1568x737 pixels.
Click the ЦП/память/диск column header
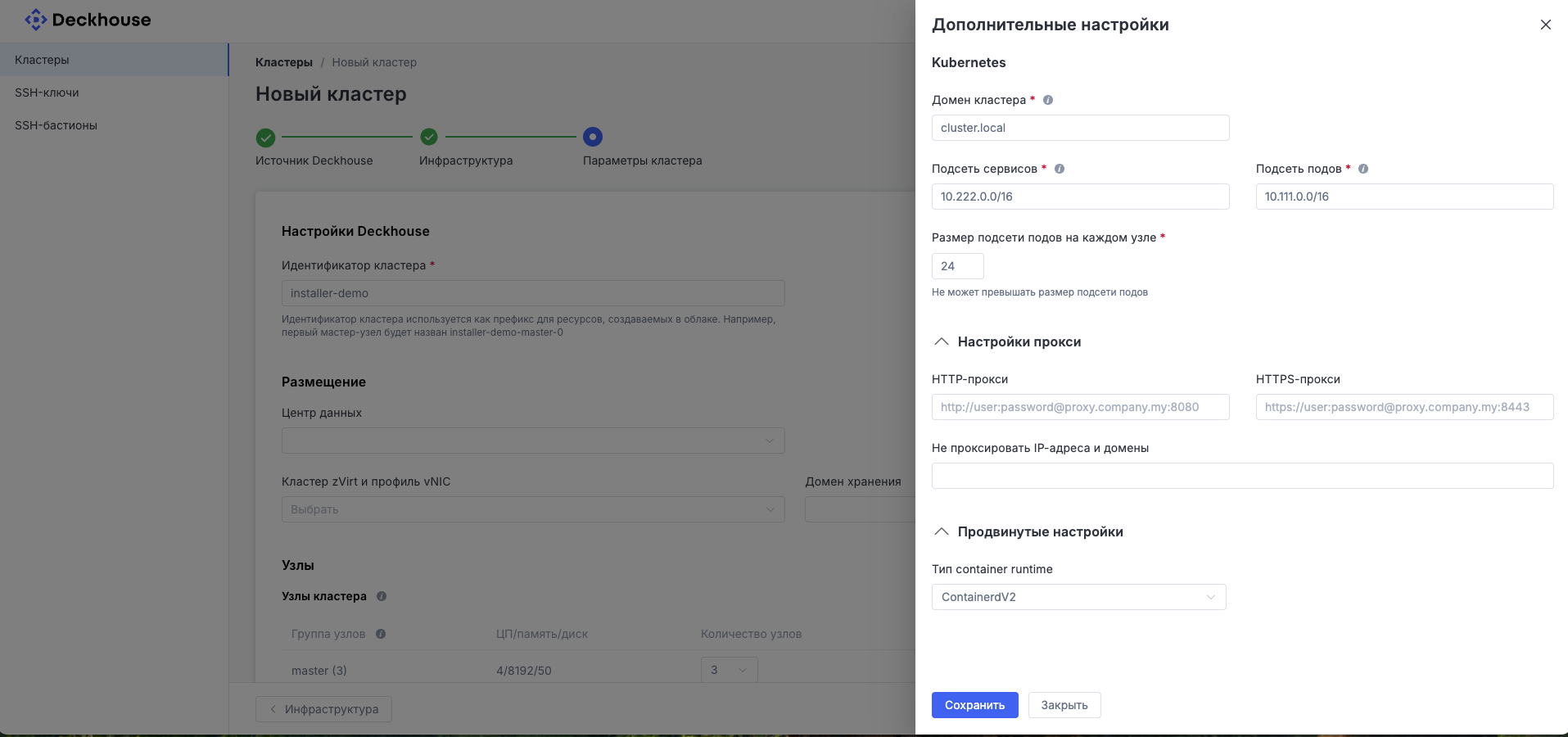pos(542,634)
